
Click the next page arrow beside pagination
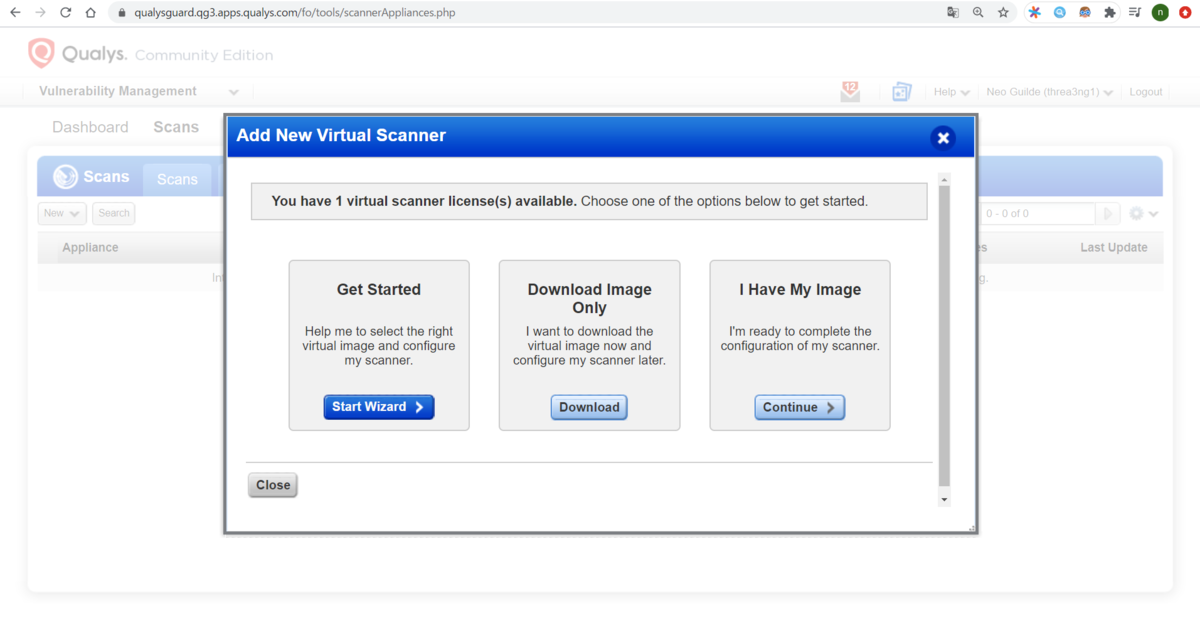click(1107, 214)
